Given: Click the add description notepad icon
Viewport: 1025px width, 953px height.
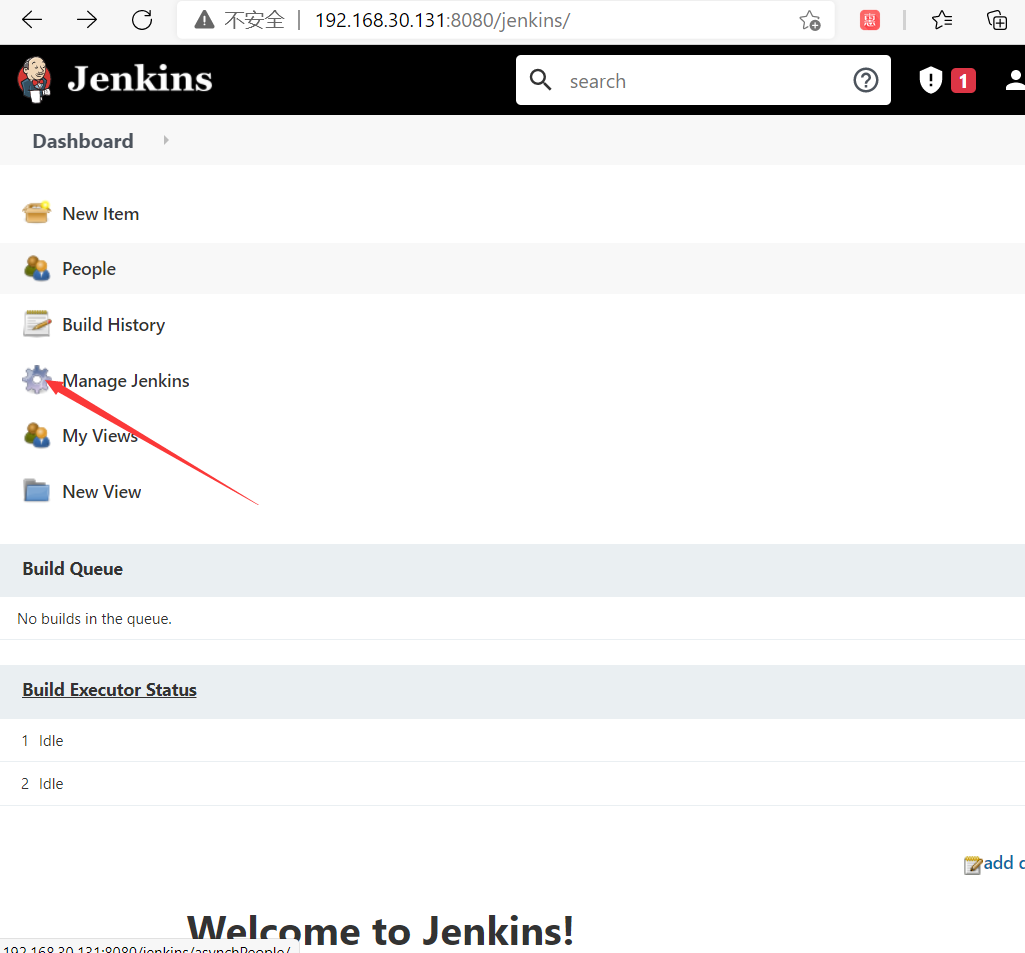Looking at the screenshot, I should (x=973, y=865).
